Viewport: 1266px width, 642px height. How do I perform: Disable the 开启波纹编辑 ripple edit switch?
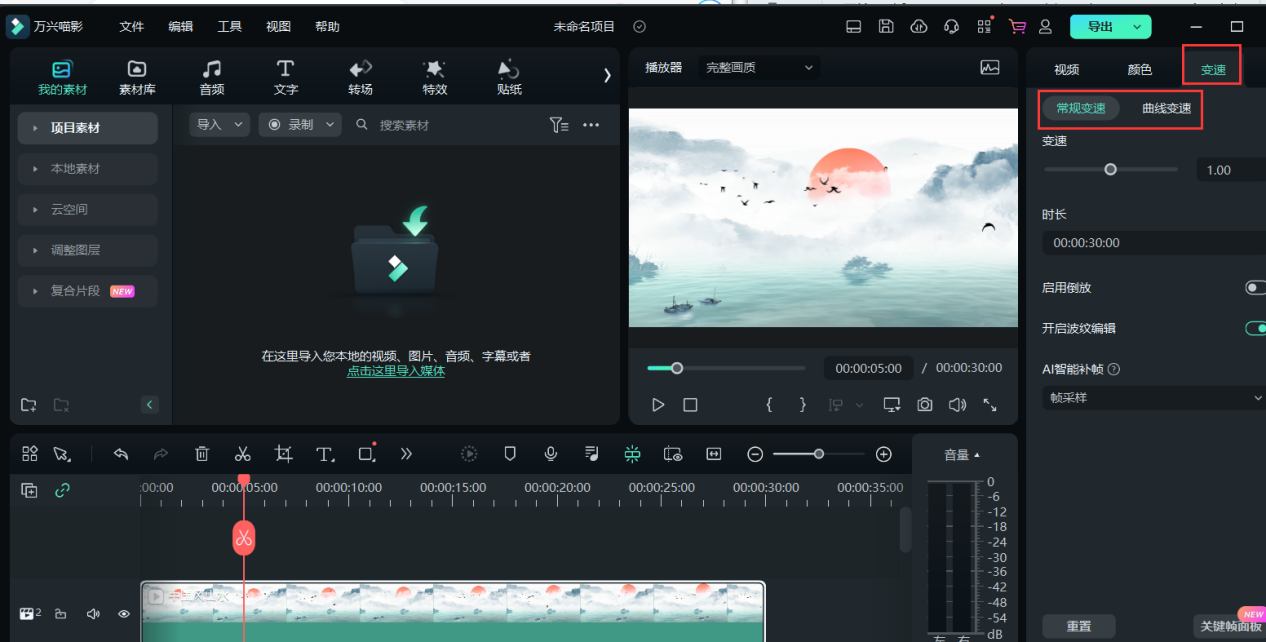[1254, 328]
